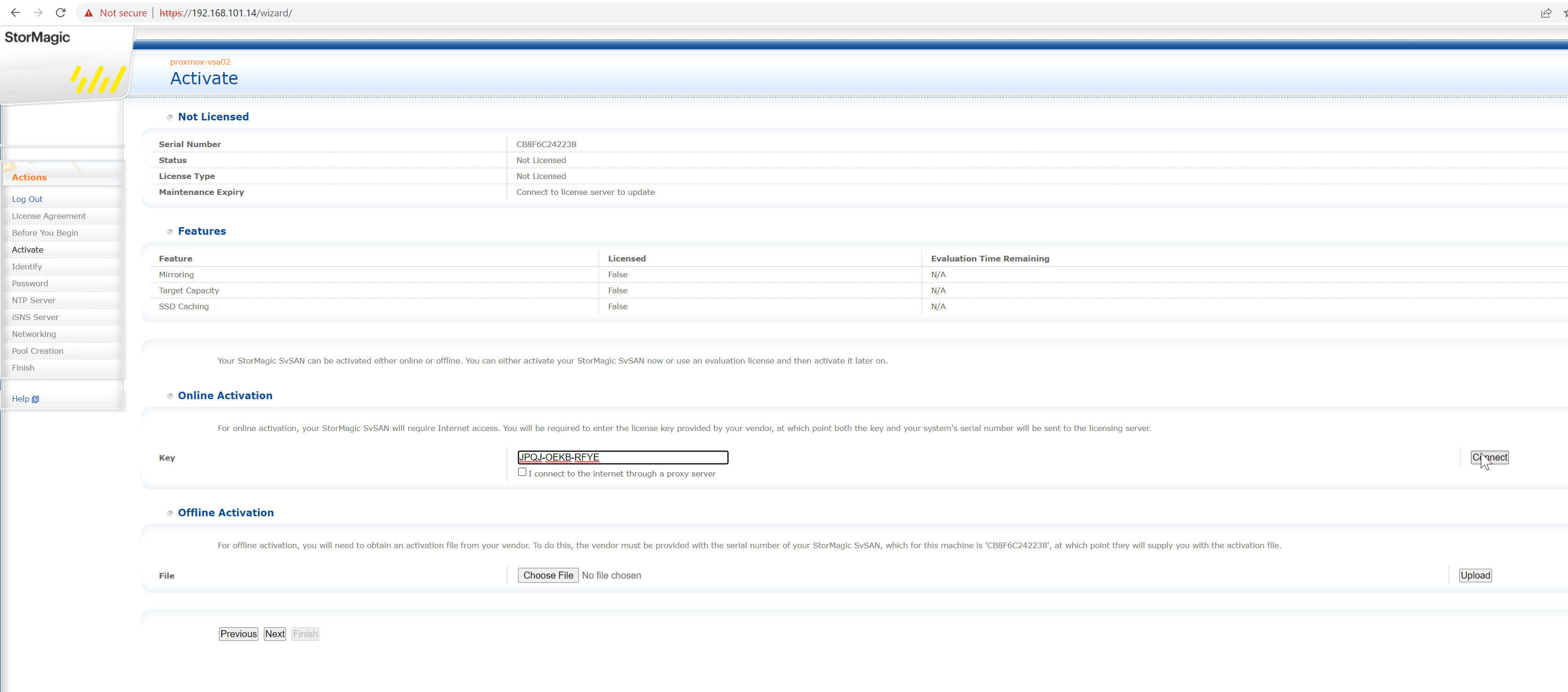Click the Licensed column header
Image resolution: width=1568 pixels, height=692 pixels.
(627, 259)
